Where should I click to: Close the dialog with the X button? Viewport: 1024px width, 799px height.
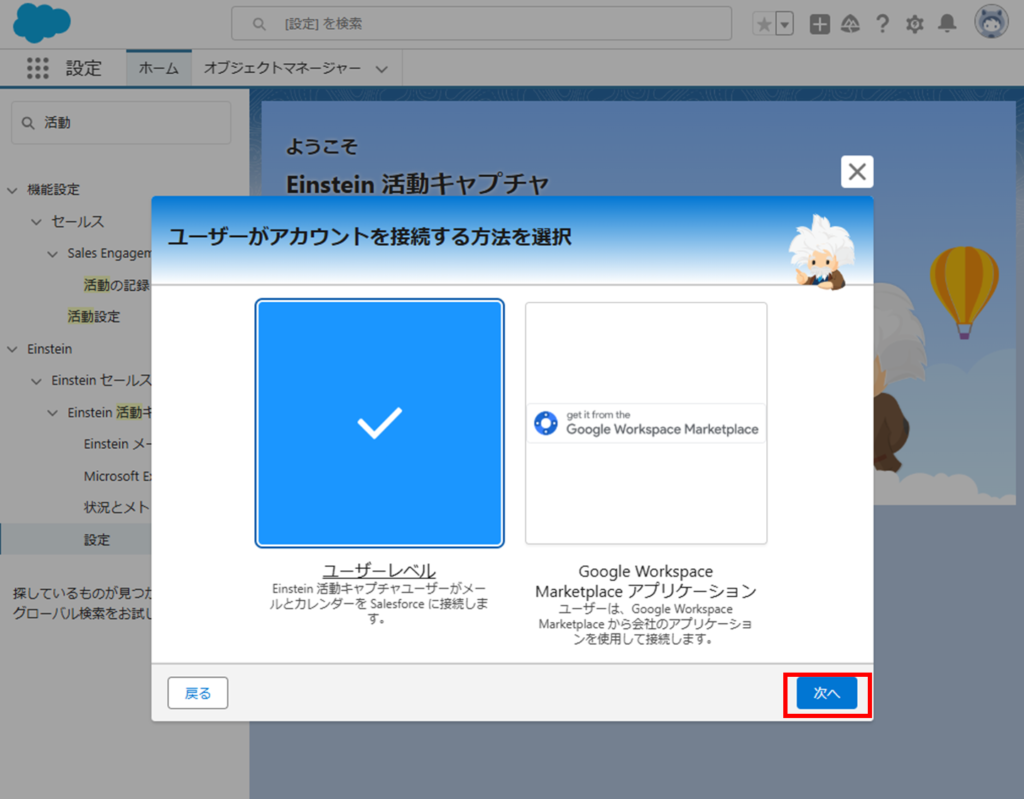click(x=857, y=172)
